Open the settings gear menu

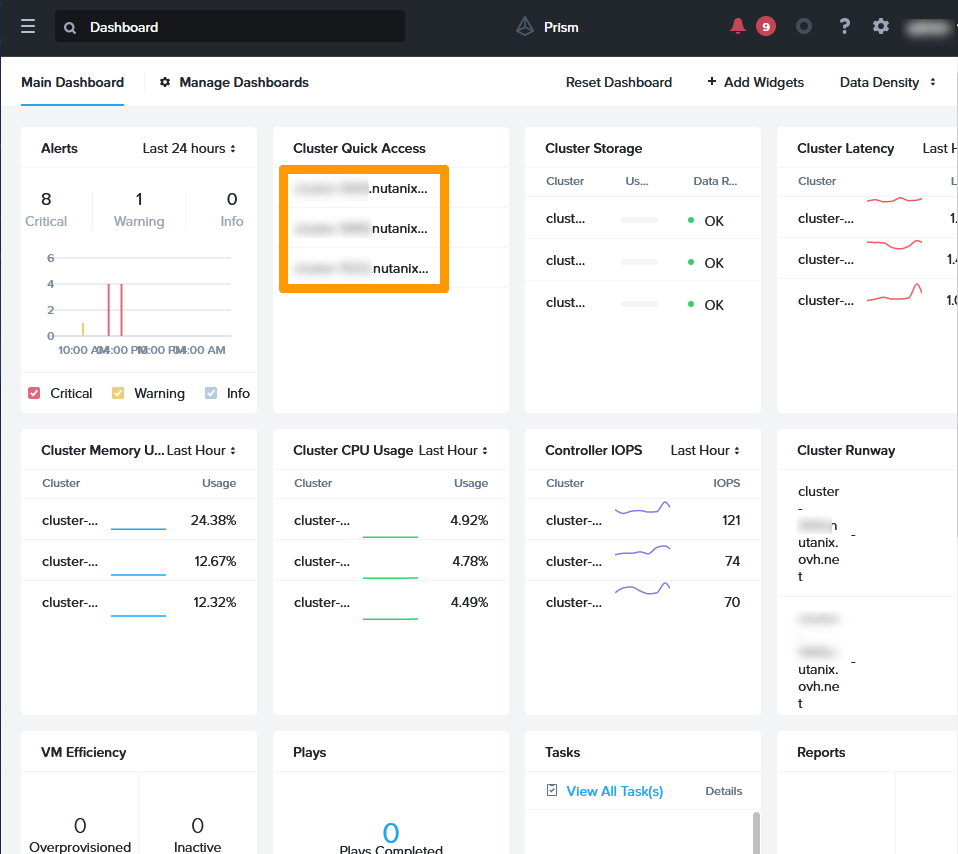[881, 27]
